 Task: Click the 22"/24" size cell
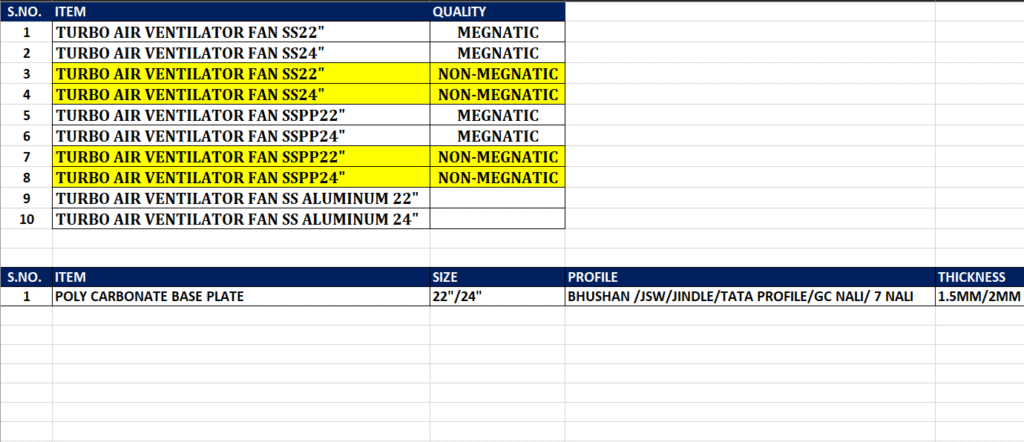coord(497,296)
